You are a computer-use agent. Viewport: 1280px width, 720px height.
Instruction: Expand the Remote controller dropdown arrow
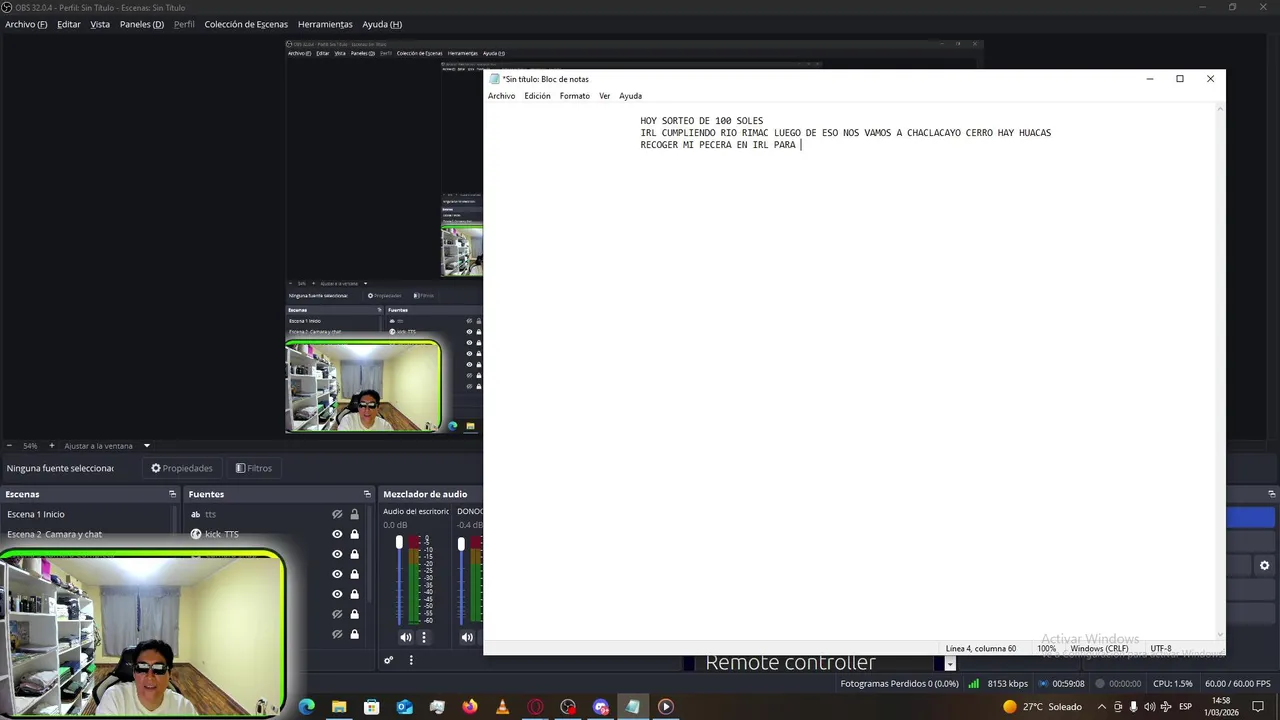[x=950, y=663]
